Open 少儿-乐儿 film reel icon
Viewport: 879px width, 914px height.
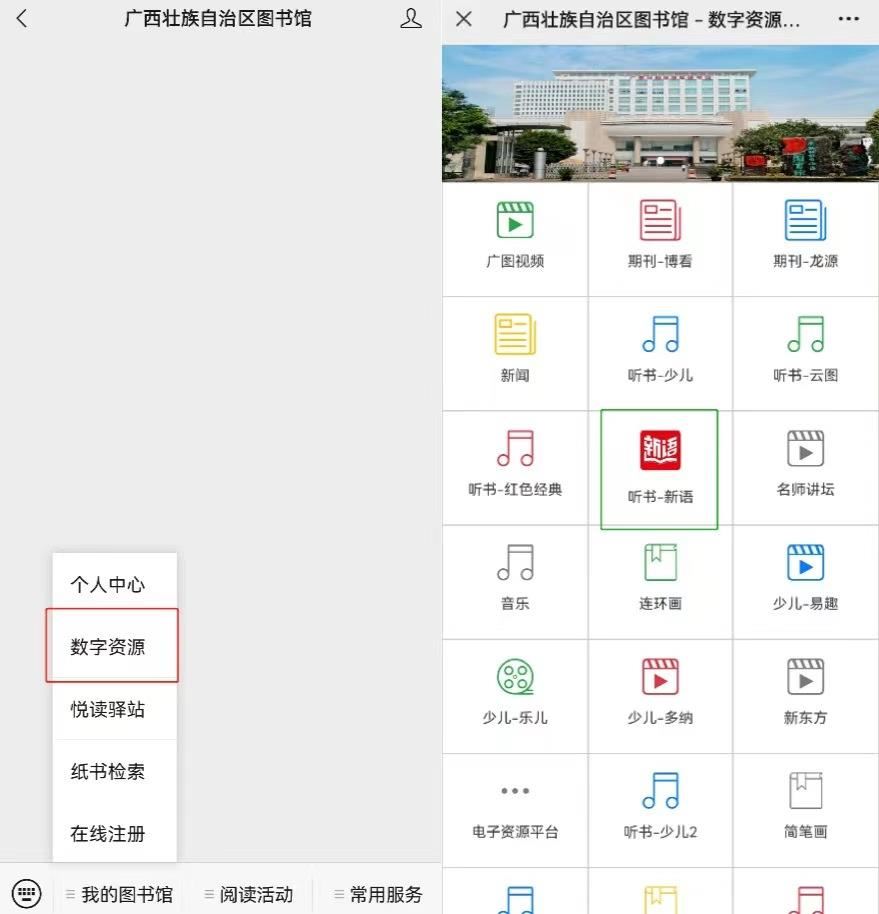click(515, 677)
